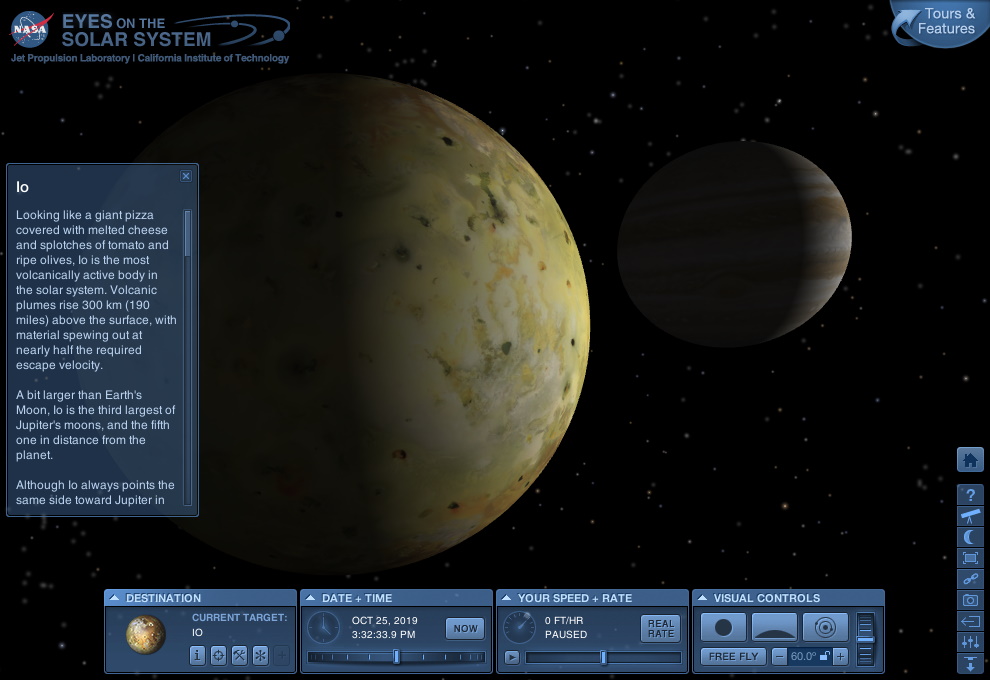Collapse the Date + Time panel
Image resolution: width=990 pixels, height=680 pixels.
[311, 597]
